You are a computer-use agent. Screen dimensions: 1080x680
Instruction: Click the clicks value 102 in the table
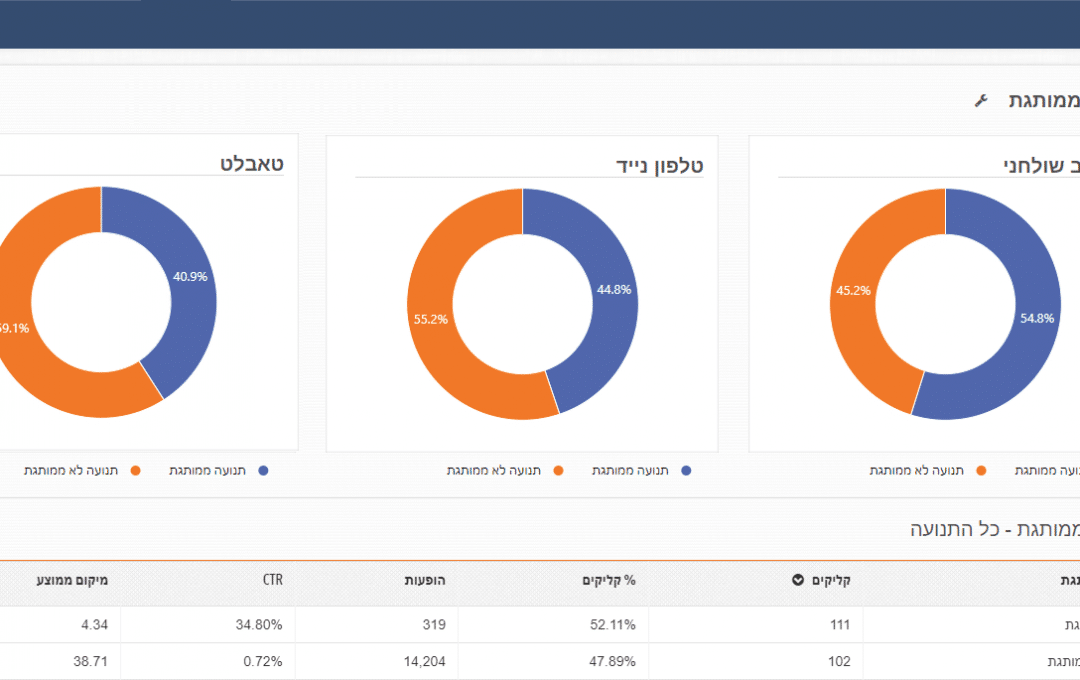click(x=839, y=661)
